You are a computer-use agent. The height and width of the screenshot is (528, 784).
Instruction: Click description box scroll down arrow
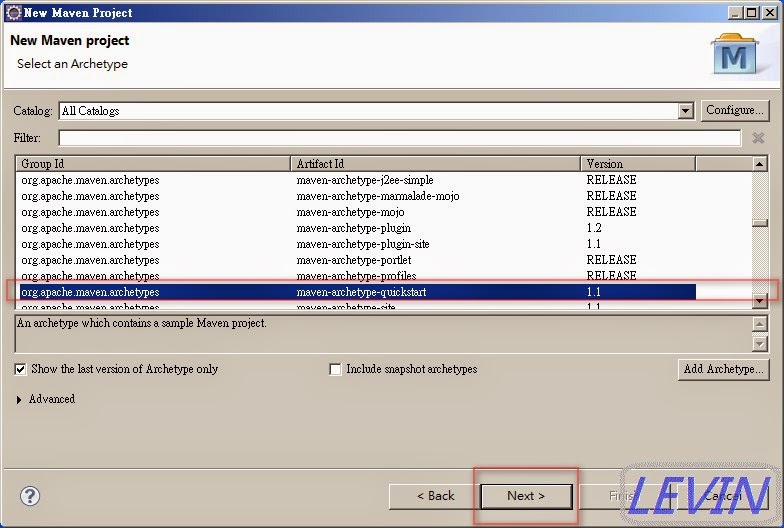(x=760, y=344)
